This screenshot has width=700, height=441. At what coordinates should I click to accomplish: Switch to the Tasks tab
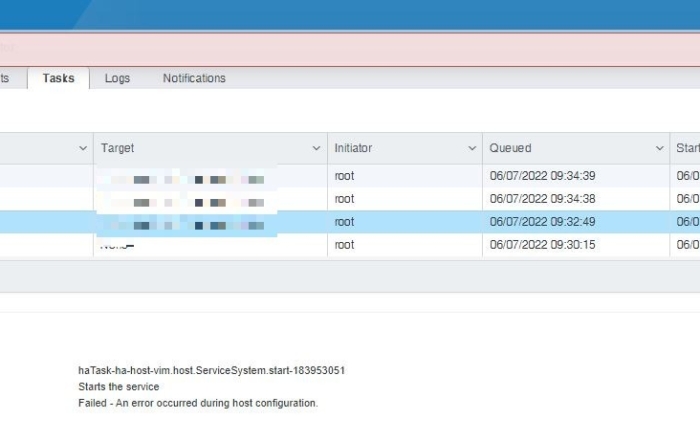coord(58,78)
